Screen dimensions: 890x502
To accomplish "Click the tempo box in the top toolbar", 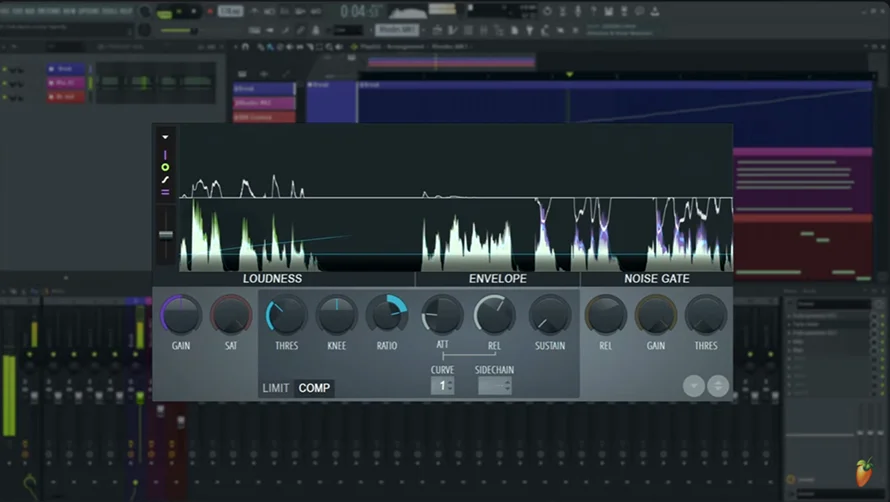I will pos(230,11).
